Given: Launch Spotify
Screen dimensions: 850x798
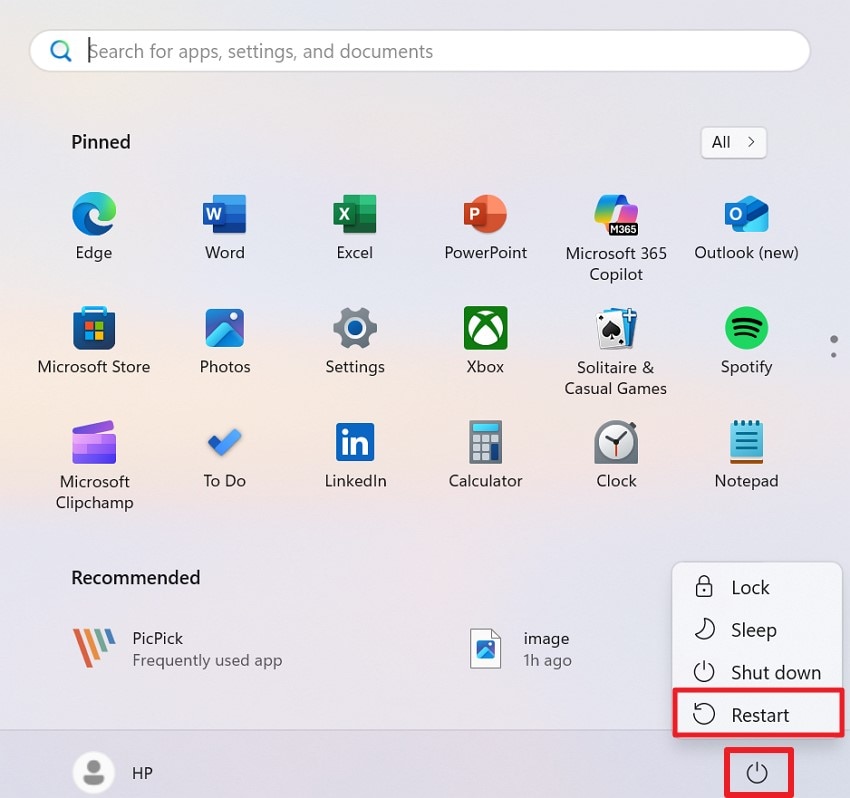Looking at the screenshot, I should tap(746, 341).
